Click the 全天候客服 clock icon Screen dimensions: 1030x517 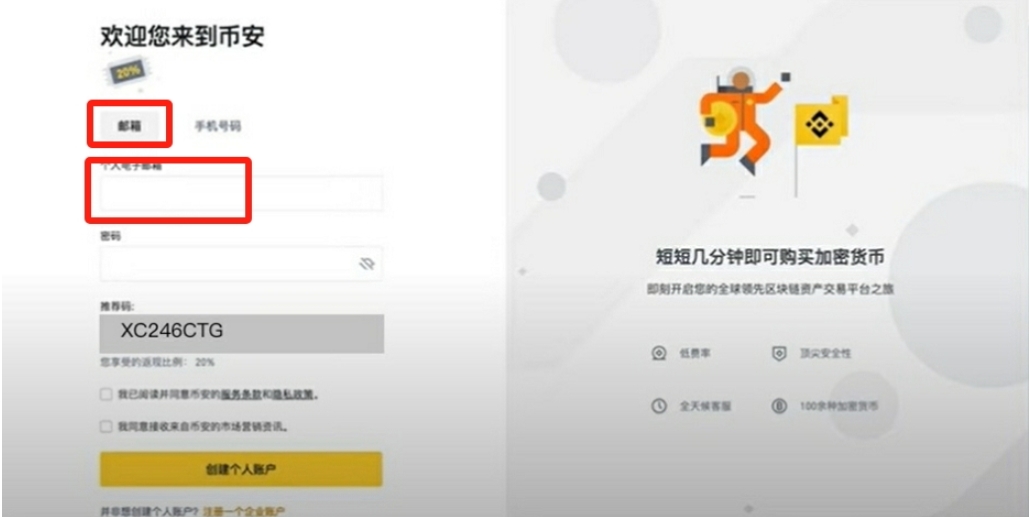659,406
